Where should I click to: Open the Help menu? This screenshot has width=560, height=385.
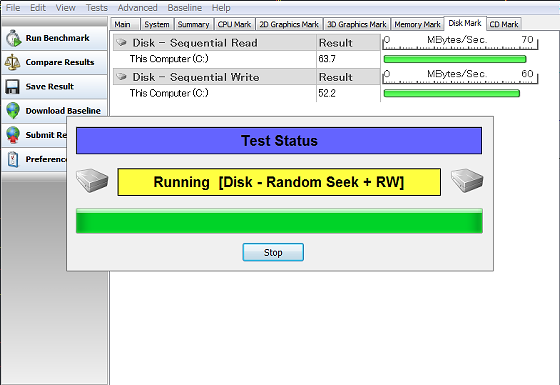click(221, 8)
